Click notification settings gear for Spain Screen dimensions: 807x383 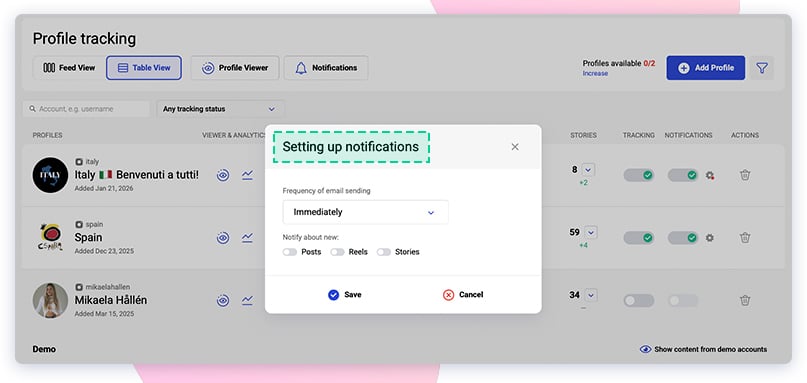[x=710, y=238]
